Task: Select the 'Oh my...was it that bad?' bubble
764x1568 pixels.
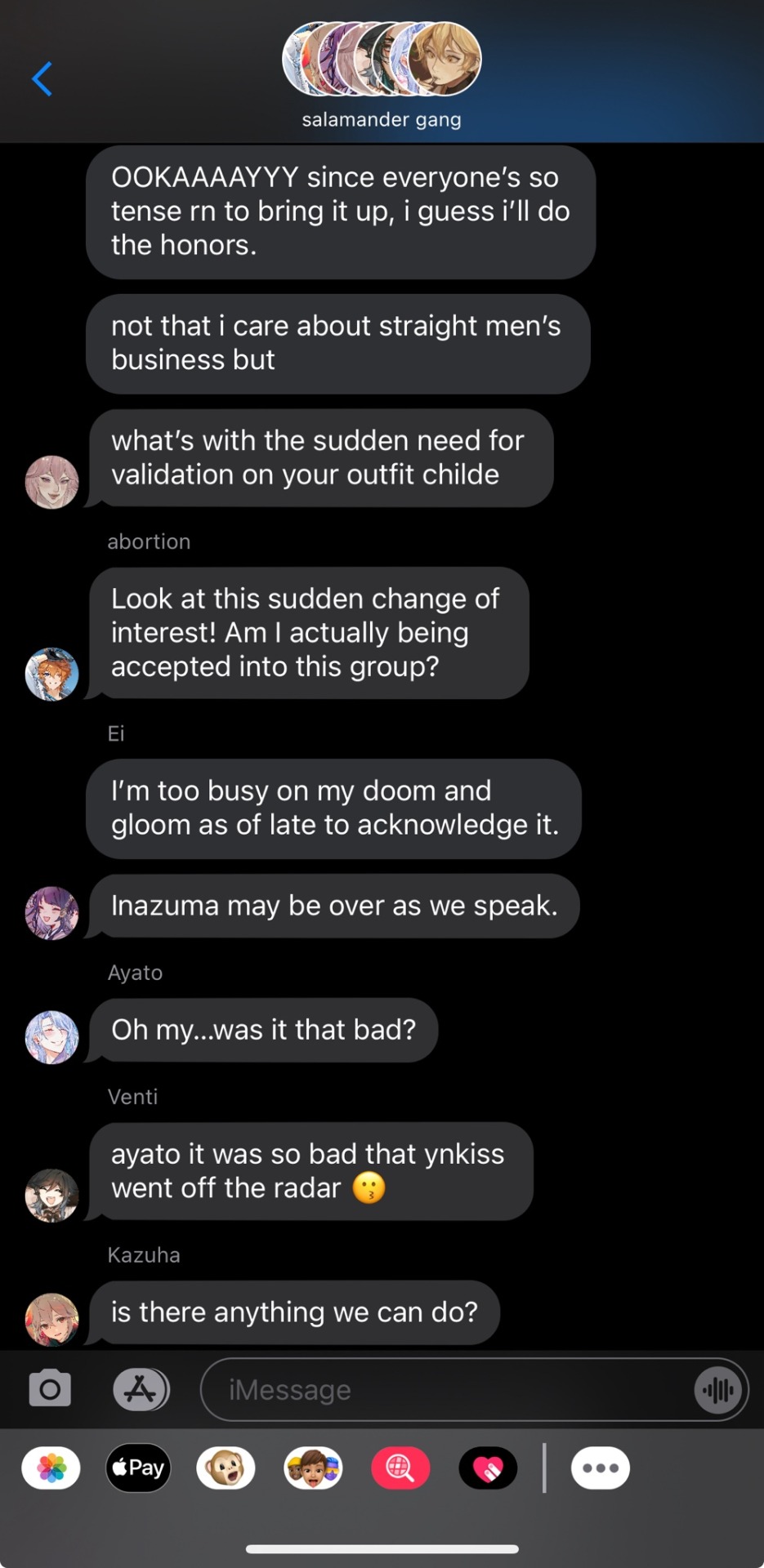Action: [263, 1030]
